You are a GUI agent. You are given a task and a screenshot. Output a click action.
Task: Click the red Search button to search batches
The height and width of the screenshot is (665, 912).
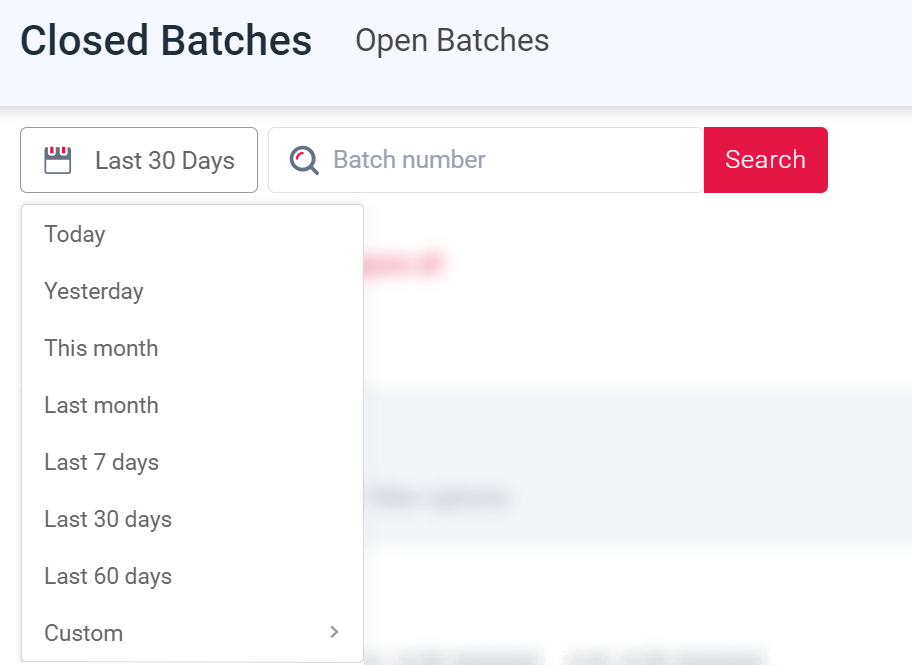765,159
